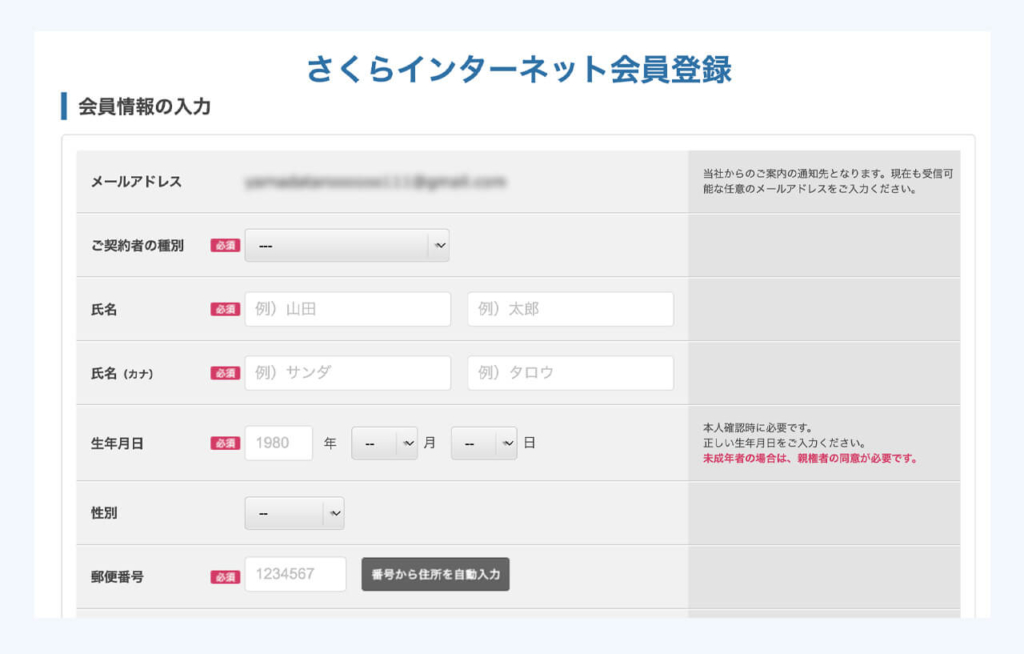Click the birth year field 1980
This screenshot has height=654, width=1024.
279,443
